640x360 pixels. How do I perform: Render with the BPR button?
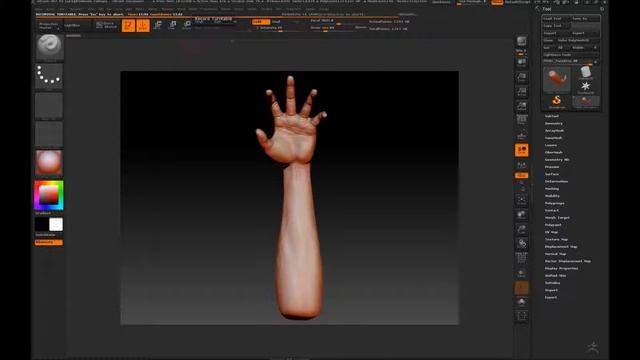click(x=521, y=42)
